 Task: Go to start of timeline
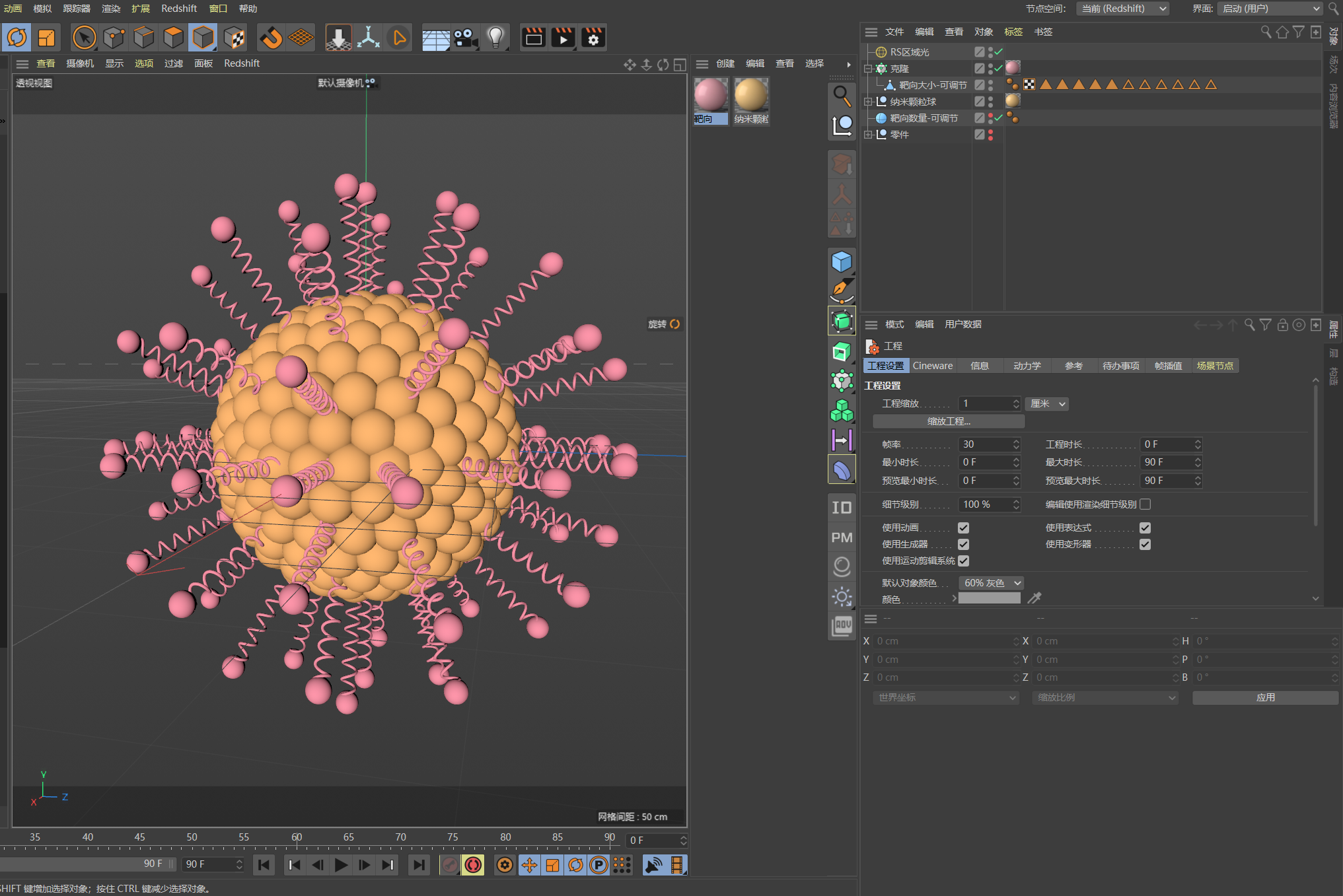(264, 864)
